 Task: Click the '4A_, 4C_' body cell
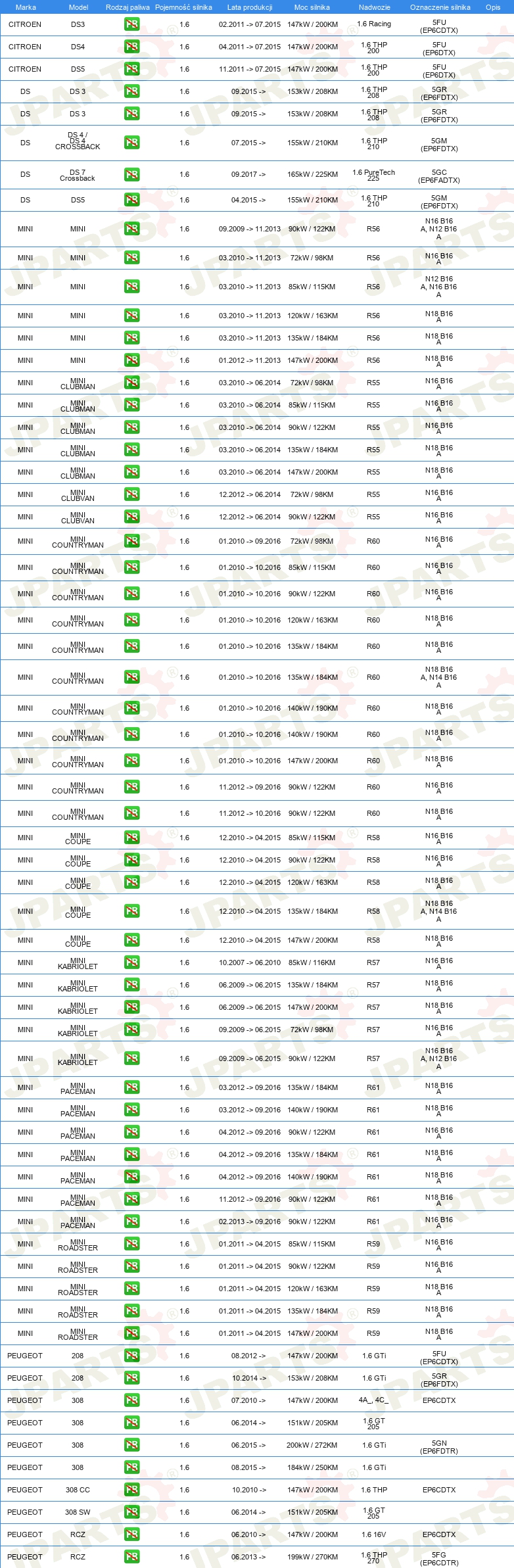[x=373, y=1400]
